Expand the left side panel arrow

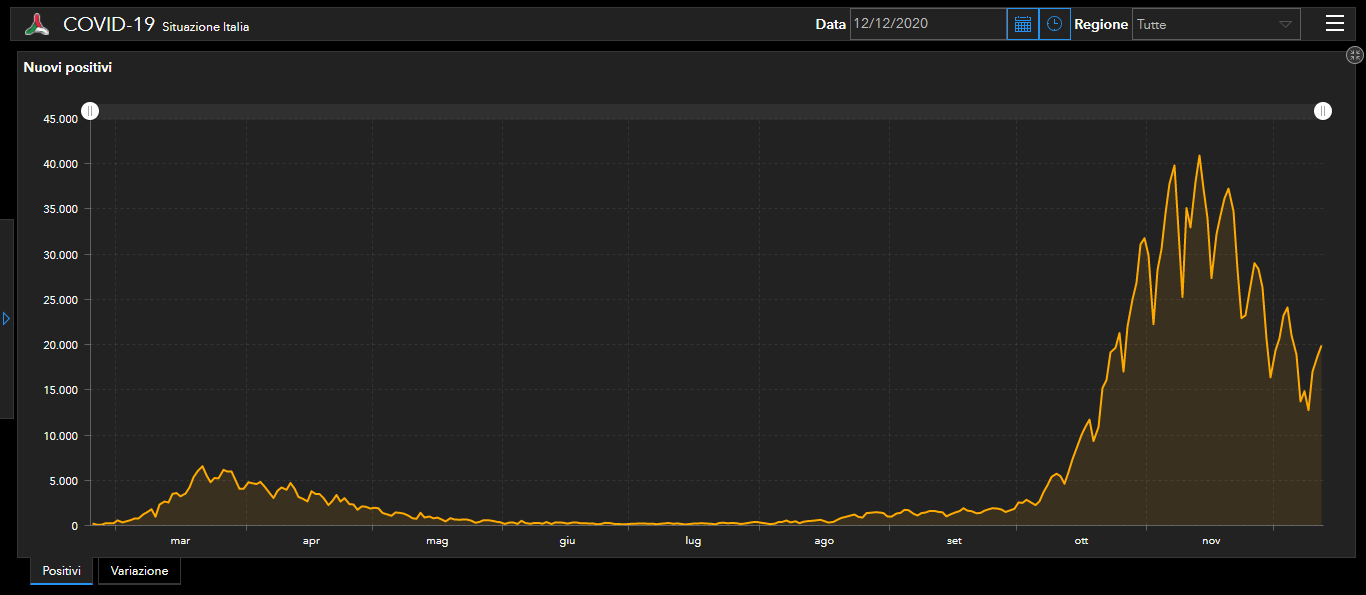(x=6, y=318)
